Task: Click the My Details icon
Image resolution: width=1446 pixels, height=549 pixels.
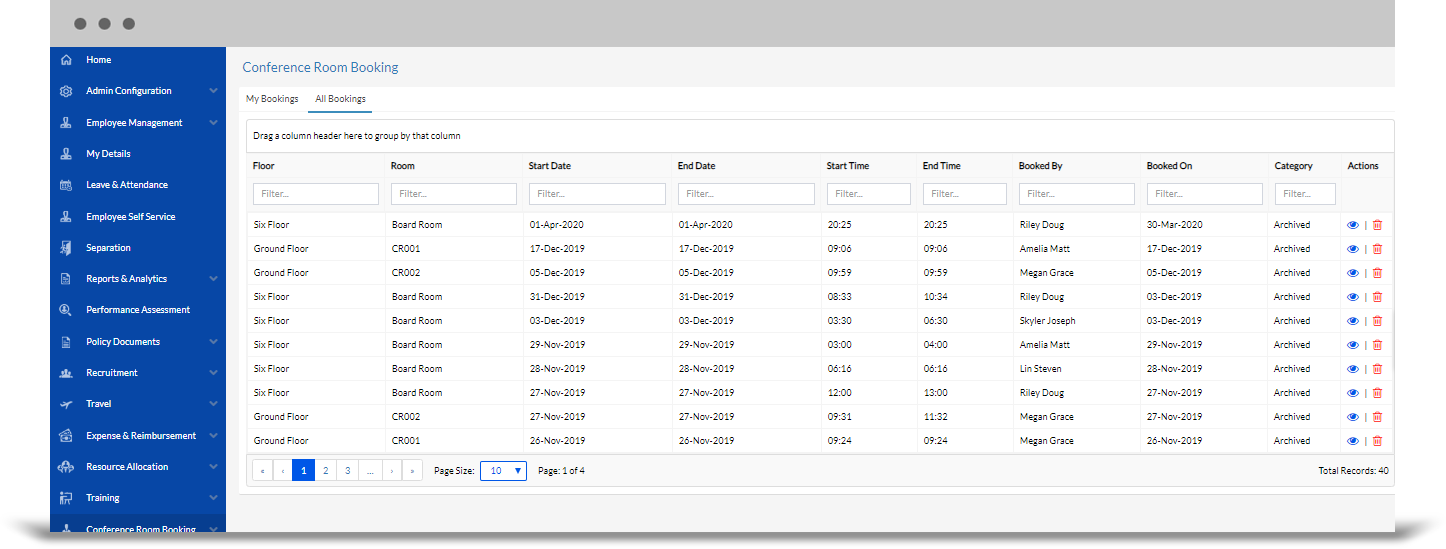Action: (66, 154)
